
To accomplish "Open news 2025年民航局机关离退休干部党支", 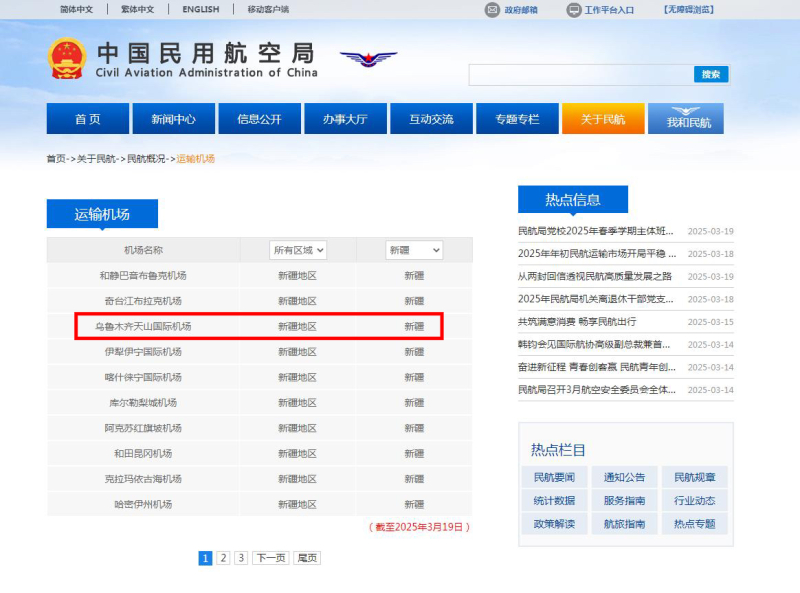I will click(x=595, y=299).
